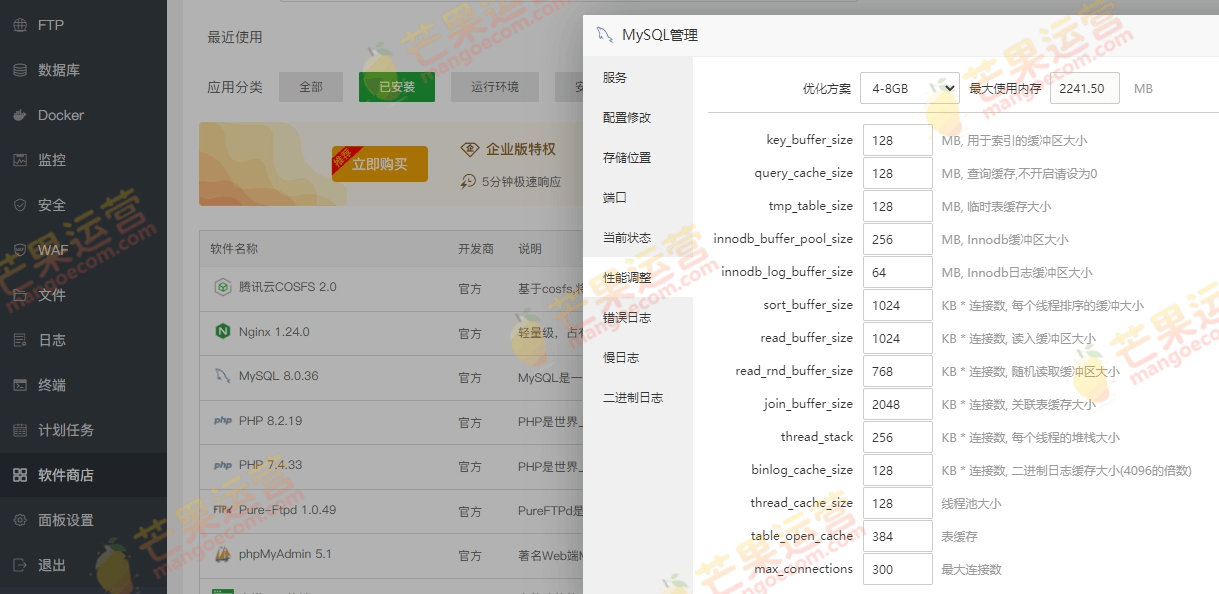Open the 慢日志 tab
Screen dimensions: 1219x594
pyautogui.click(x=621, y=358)
